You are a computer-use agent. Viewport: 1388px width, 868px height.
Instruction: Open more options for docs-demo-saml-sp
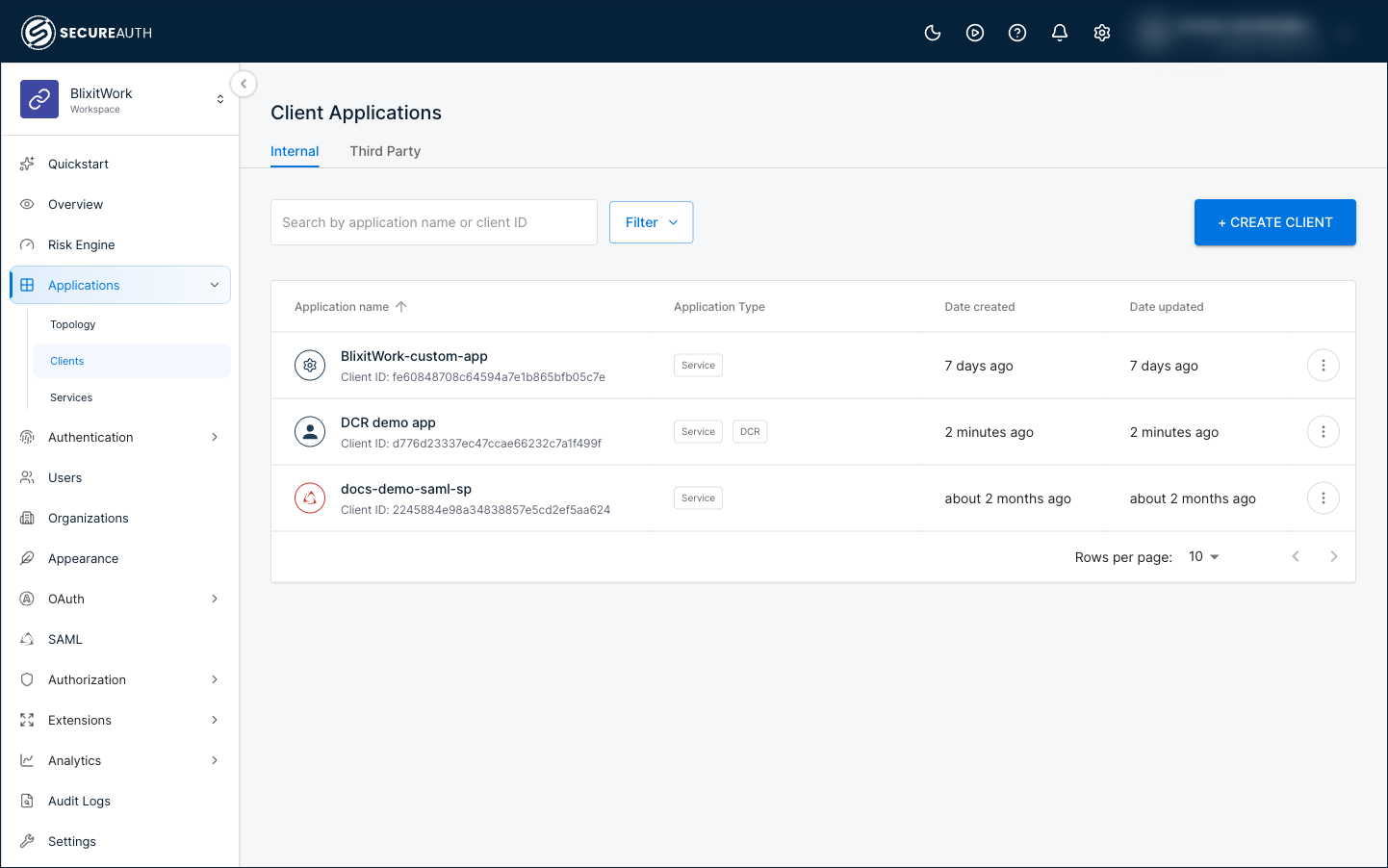[x=1324, y=498]
